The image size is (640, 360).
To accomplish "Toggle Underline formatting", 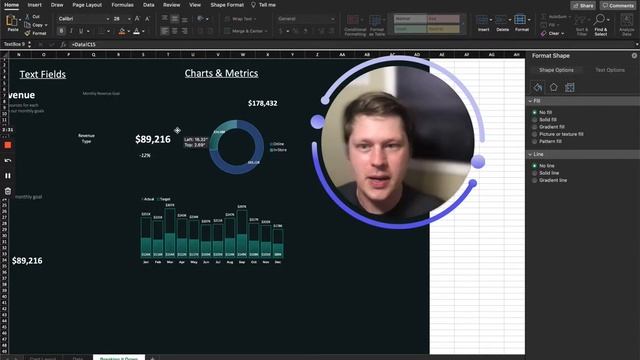I will (81, 31).
